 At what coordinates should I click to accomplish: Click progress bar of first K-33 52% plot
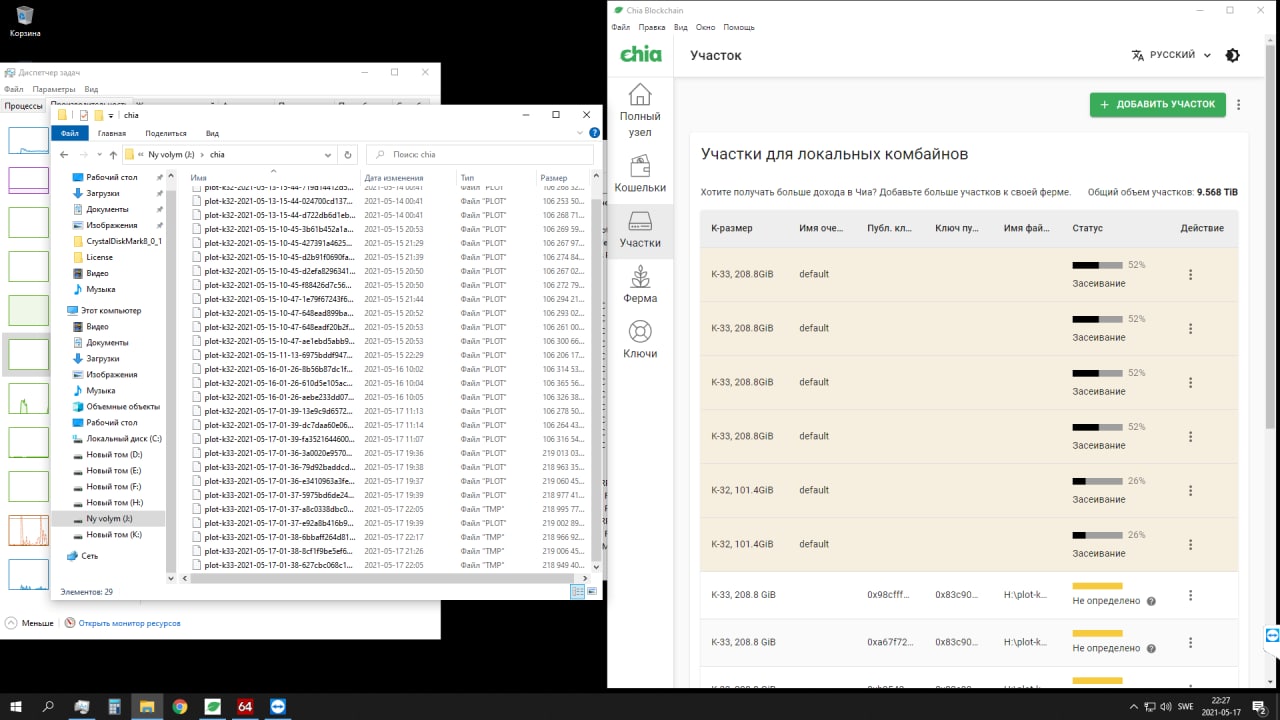tap(1097, 265)
